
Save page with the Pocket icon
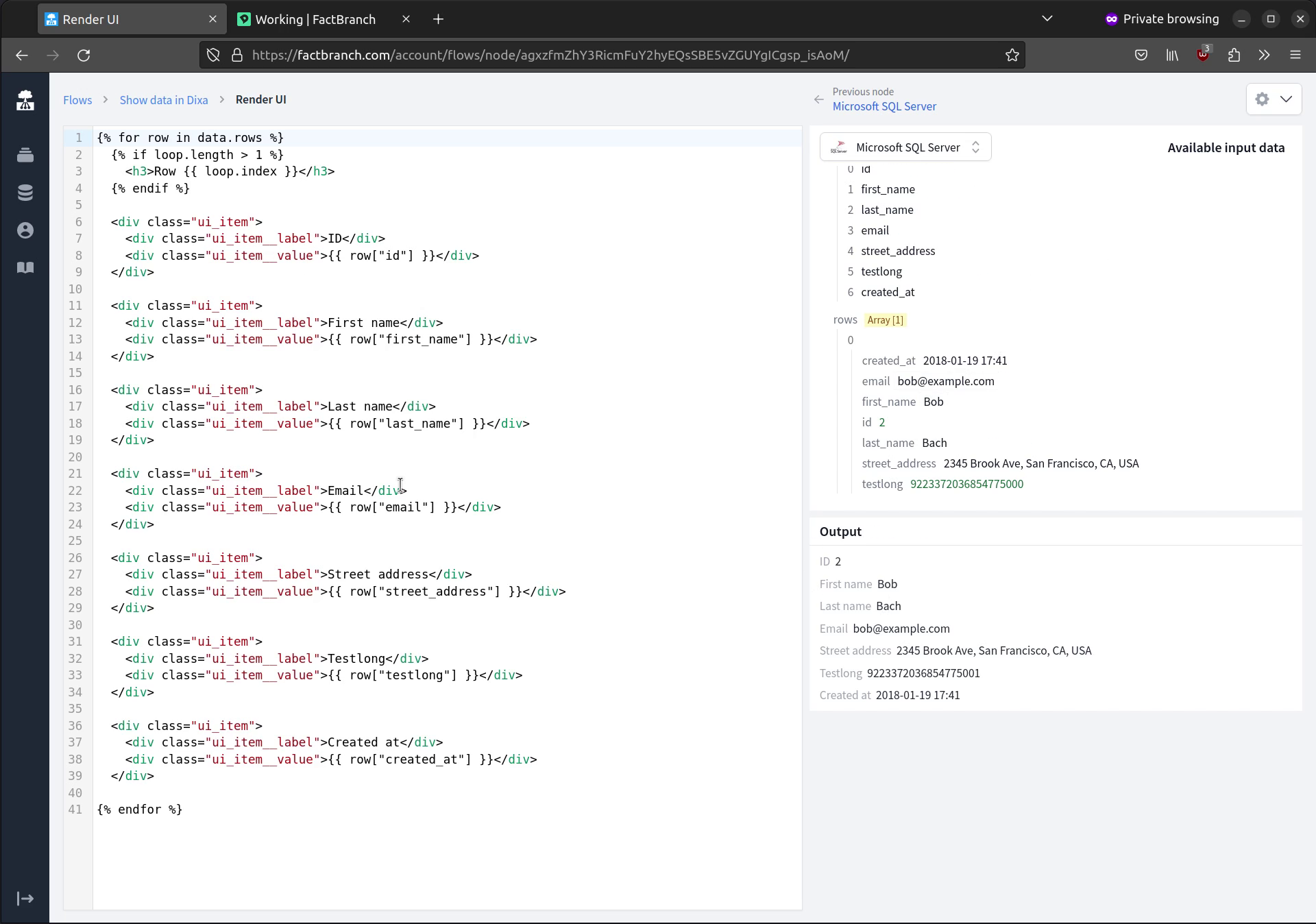1141,55
